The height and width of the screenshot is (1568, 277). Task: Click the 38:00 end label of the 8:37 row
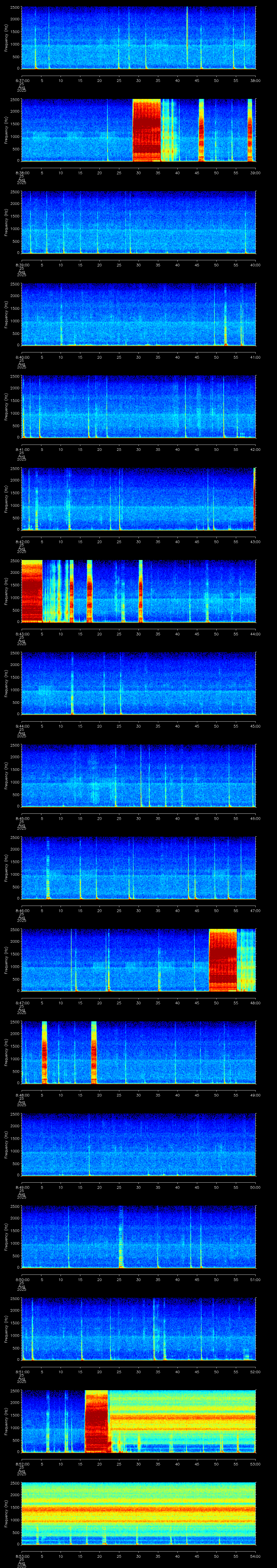pos(256,80)
